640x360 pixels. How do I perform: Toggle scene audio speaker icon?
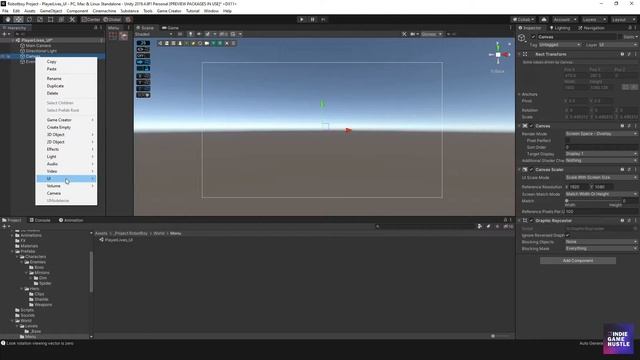[x=199, y=34]
